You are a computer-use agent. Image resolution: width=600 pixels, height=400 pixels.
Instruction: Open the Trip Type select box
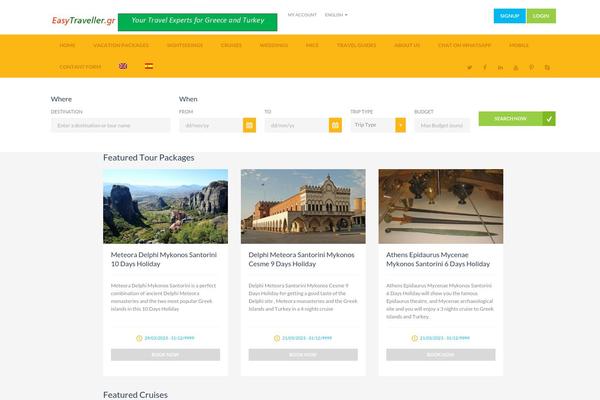[x=378, y=125]
